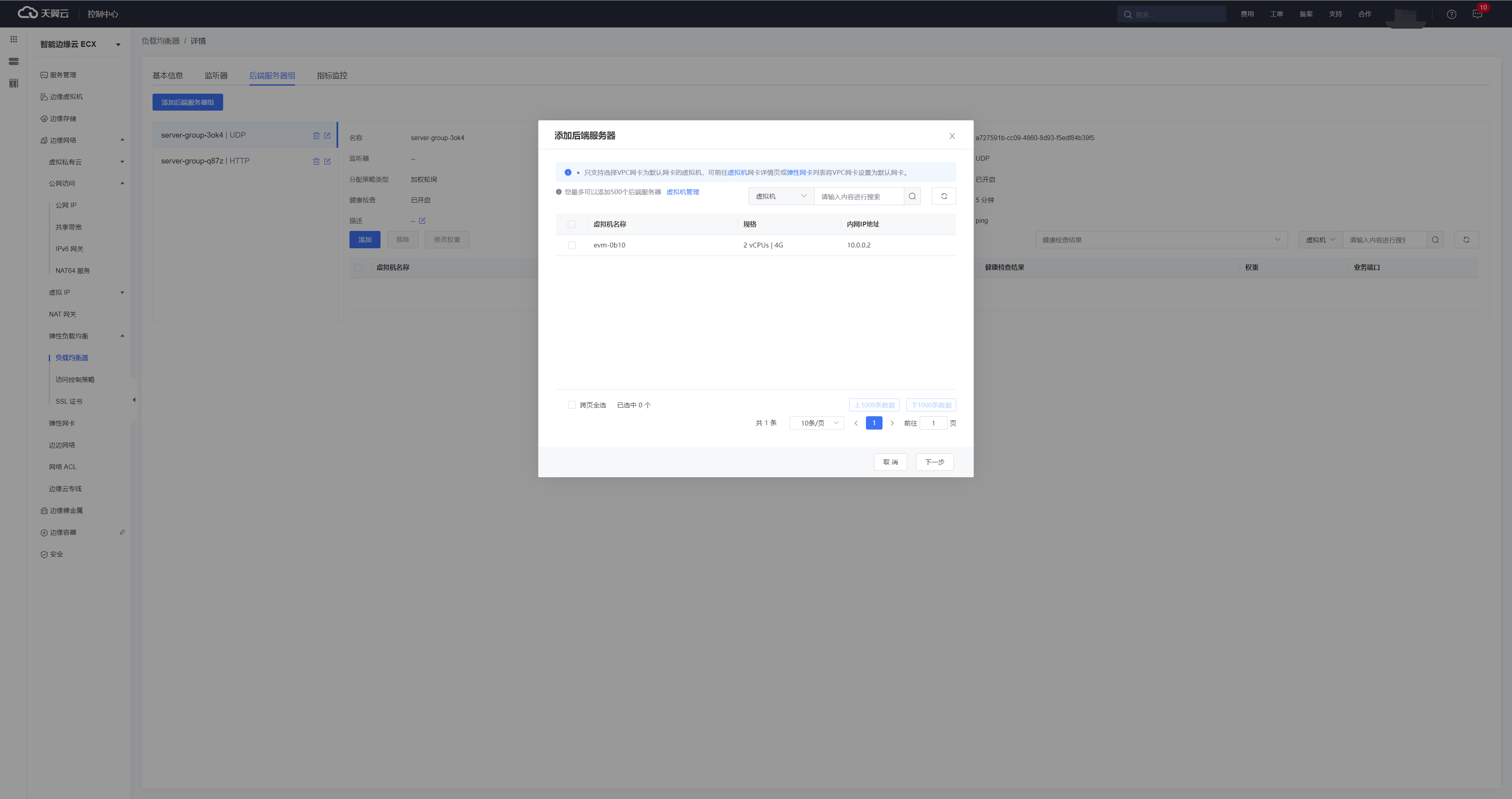This screenshot has height=799, width=1512.
Task: Open the 健康检查结果 filter dropdown
Action: pos(1162,239)
